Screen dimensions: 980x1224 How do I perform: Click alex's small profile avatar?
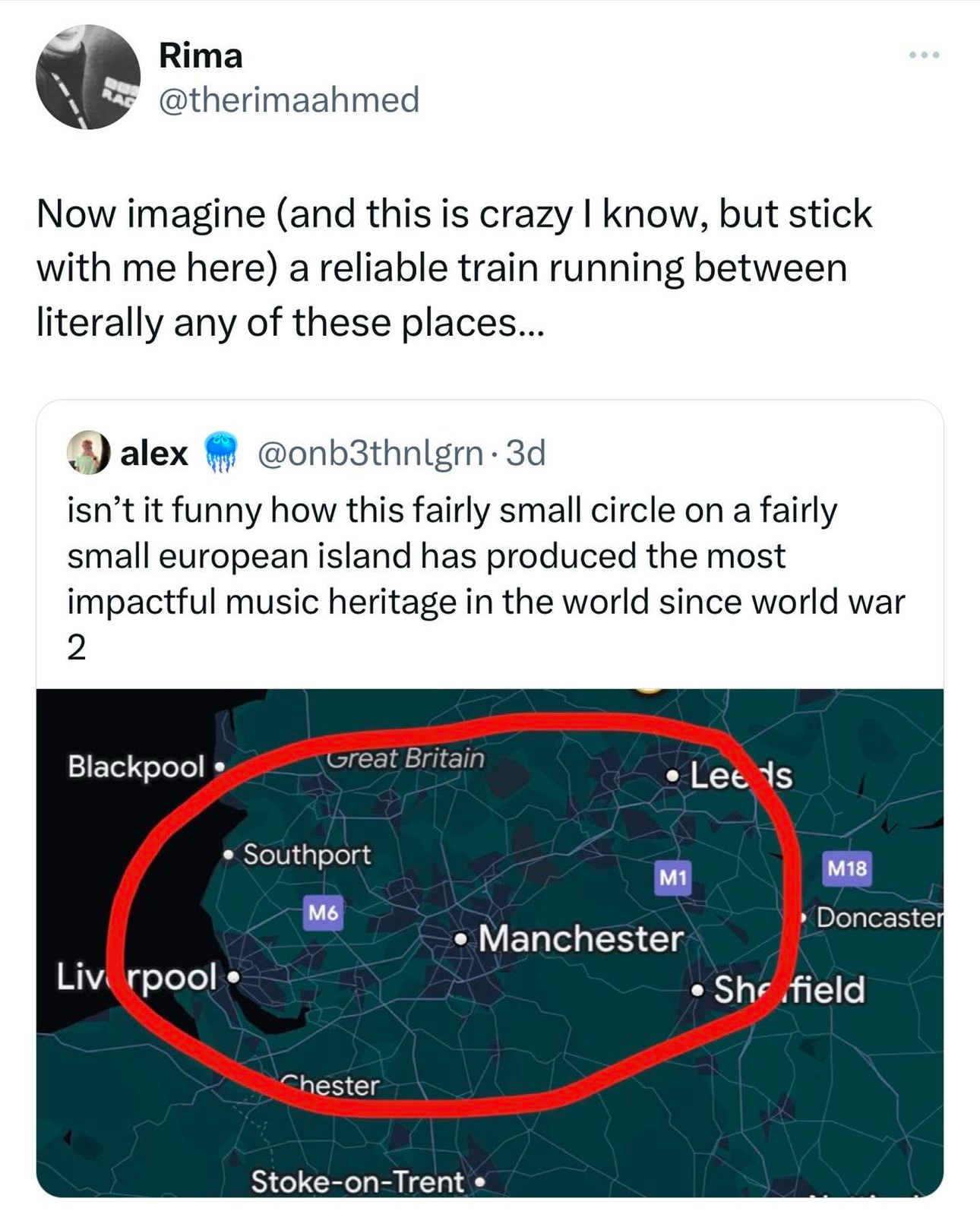click(x=89, y=453)
